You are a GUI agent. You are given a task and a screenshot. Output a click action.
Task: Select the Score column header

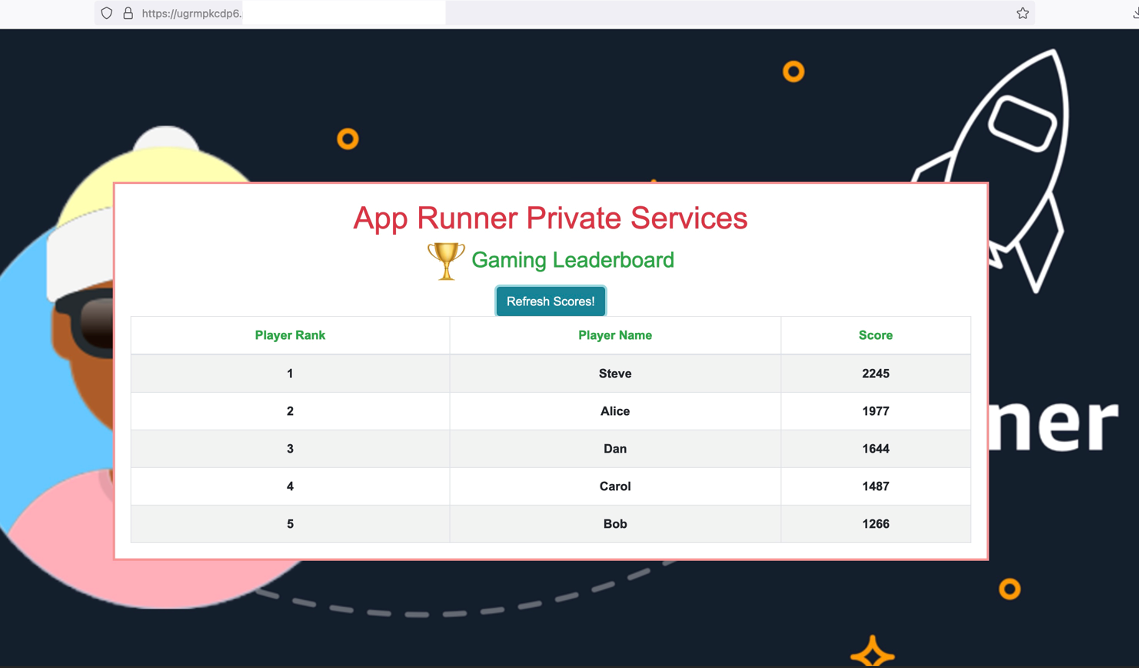click(875, 335)
